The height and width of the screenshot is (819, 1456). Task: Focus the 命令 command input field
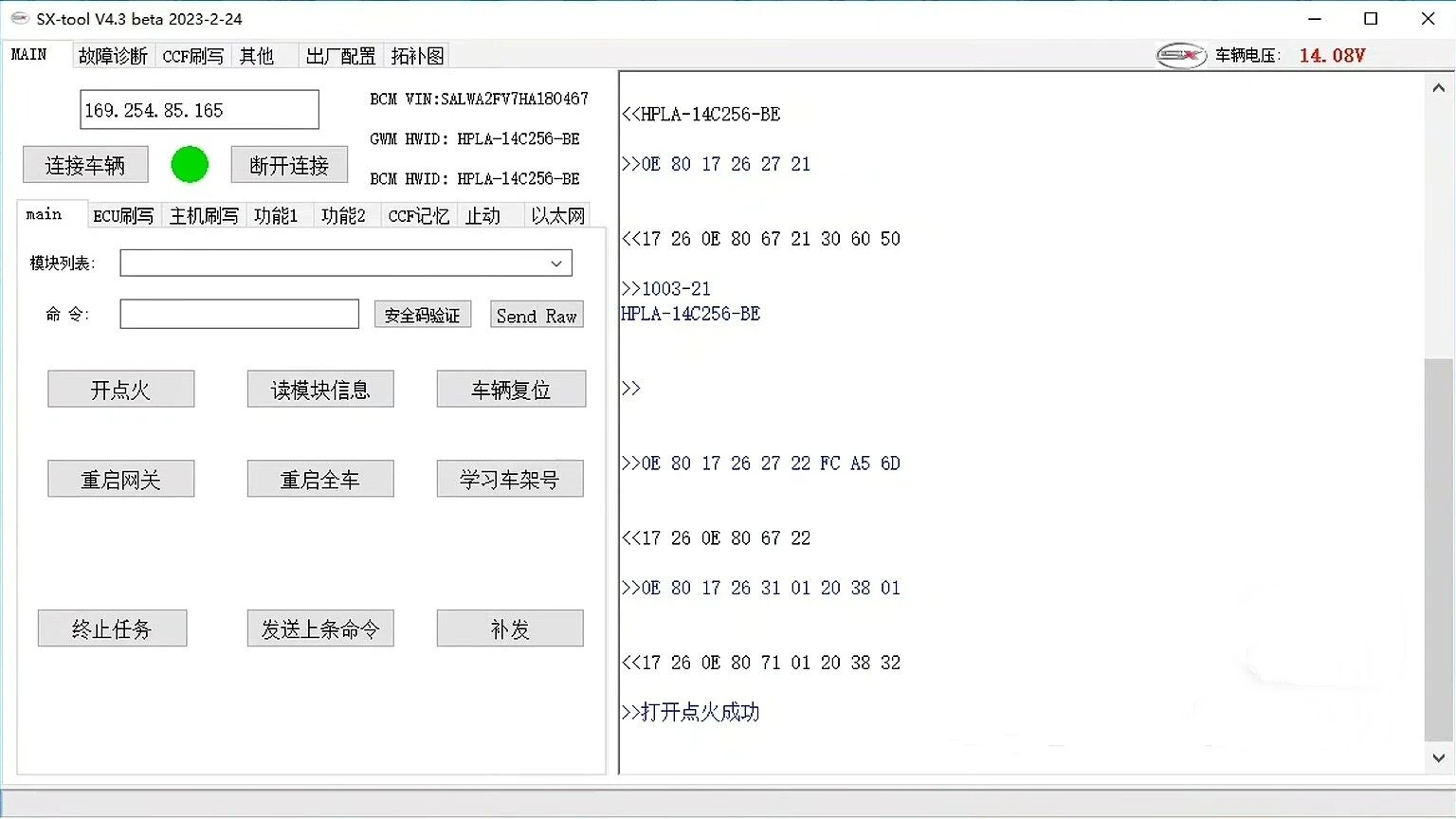(240, 314)
